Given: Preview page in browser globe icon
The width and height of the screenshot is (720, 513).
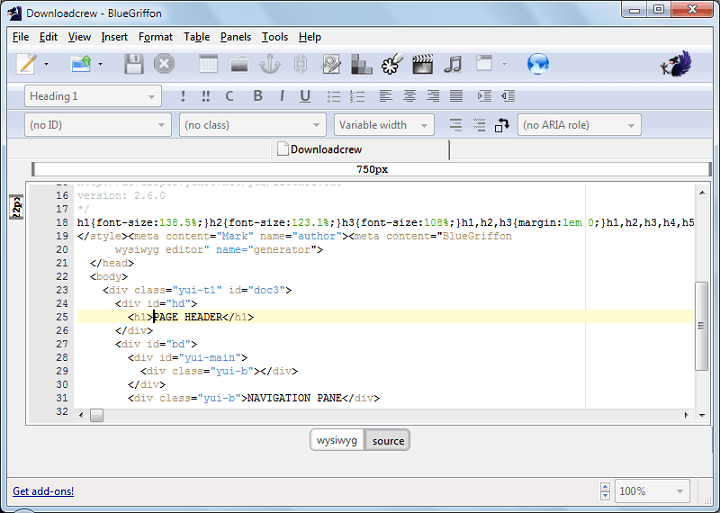Looking at the screenshot, I should [538, 64].
